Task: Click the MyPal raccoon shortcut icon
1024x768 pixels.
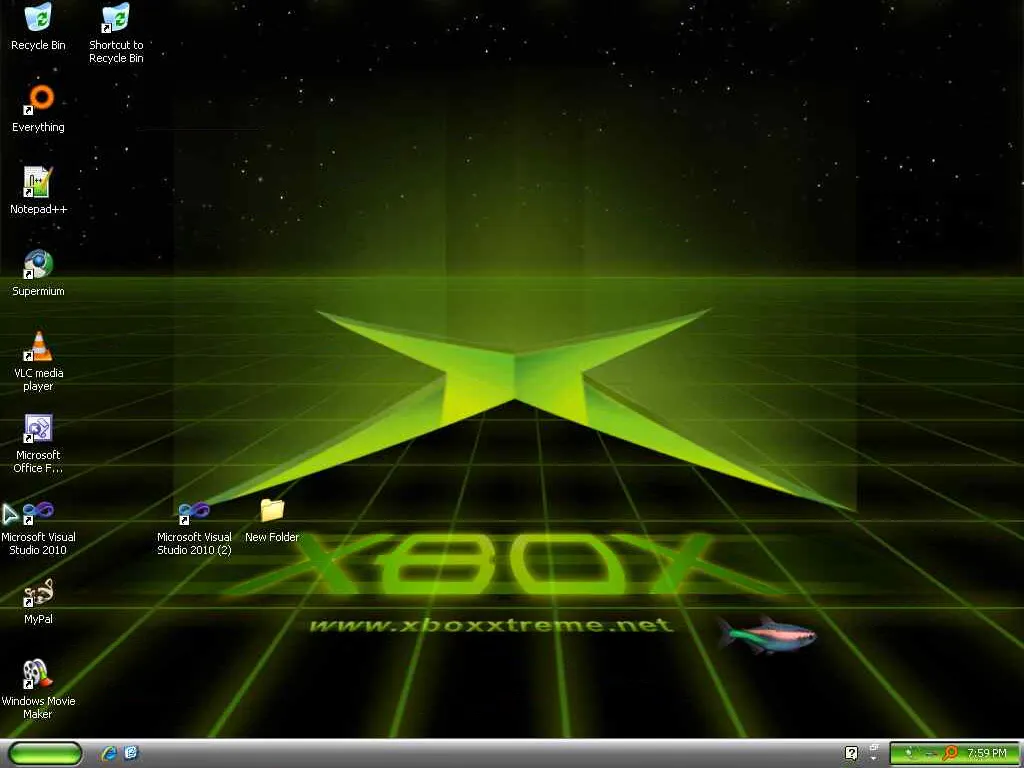Action: 38,592
